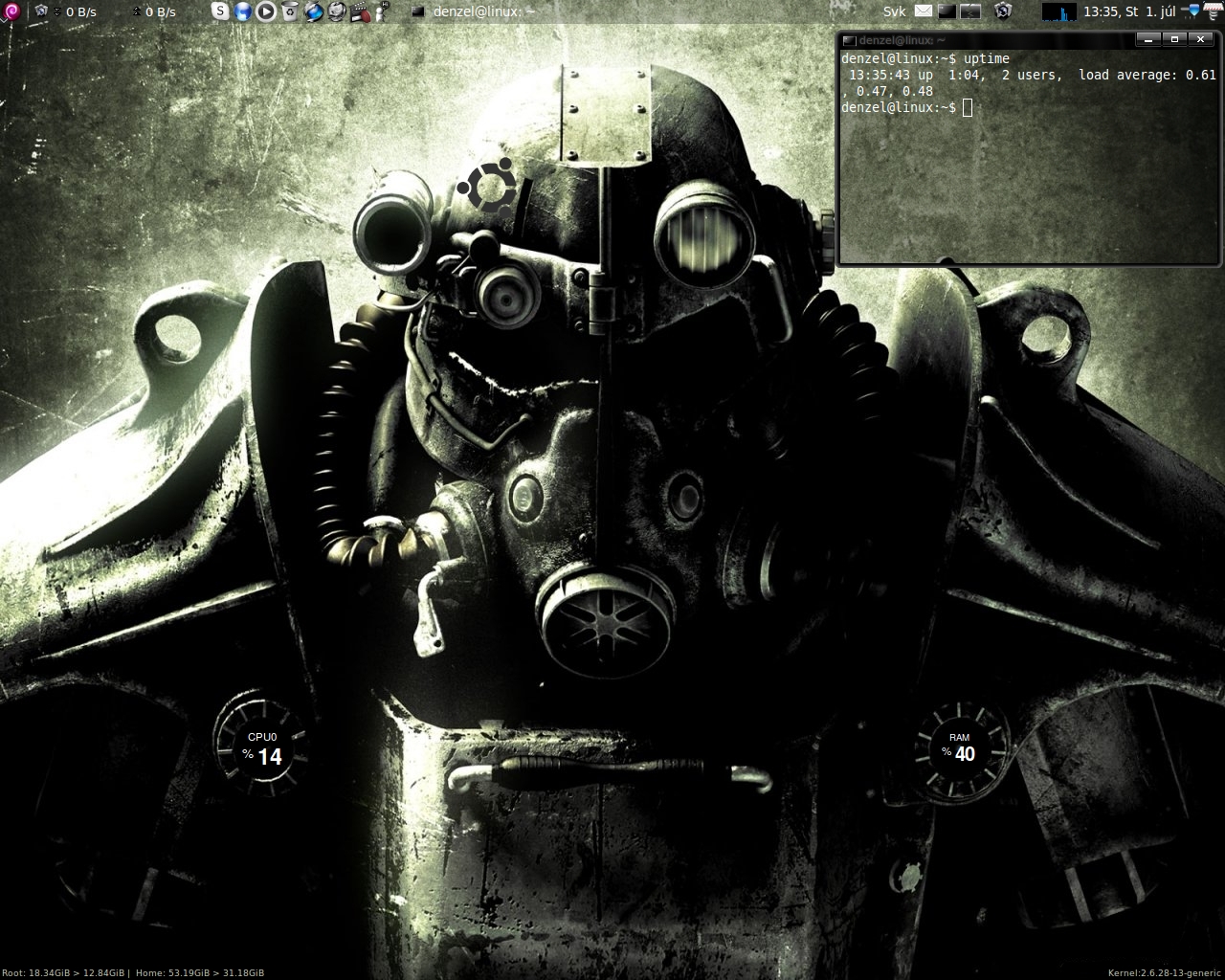The width and height of the screenshot is (1225, 980).
Task: Launch the blue swirl globe application
Action: point(313,11)
